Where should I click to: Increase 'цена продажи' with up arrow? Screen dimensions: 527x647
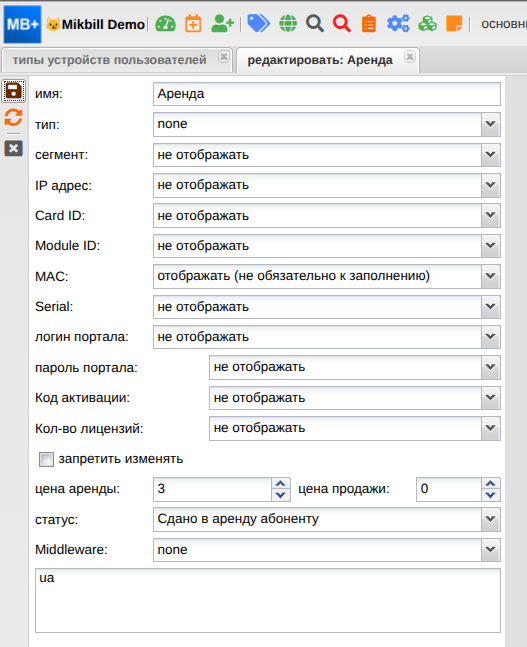point(491,484)
